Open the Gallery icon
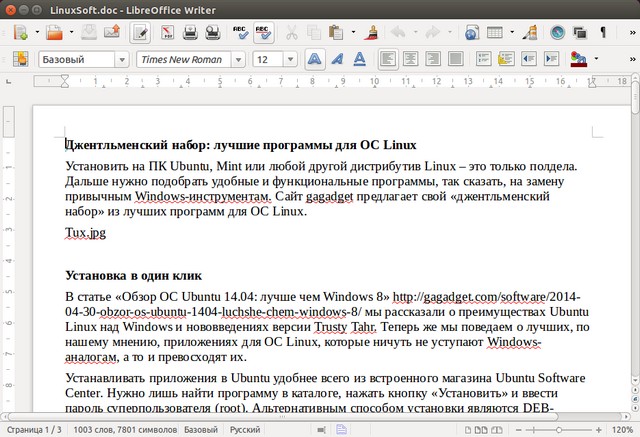 point(580,32)
